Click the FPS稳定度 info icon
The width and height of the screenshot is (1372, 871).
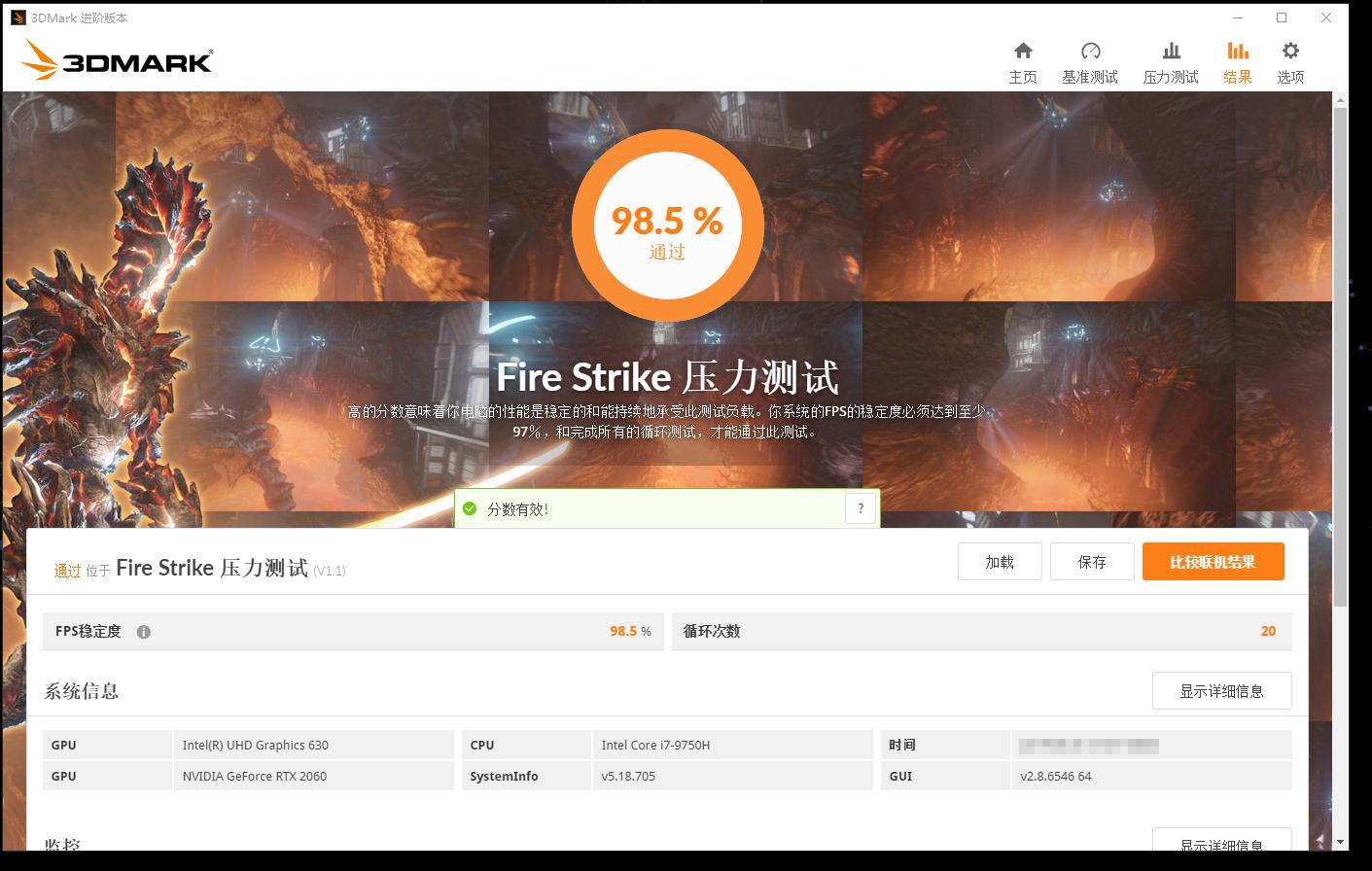pos(144,632)
